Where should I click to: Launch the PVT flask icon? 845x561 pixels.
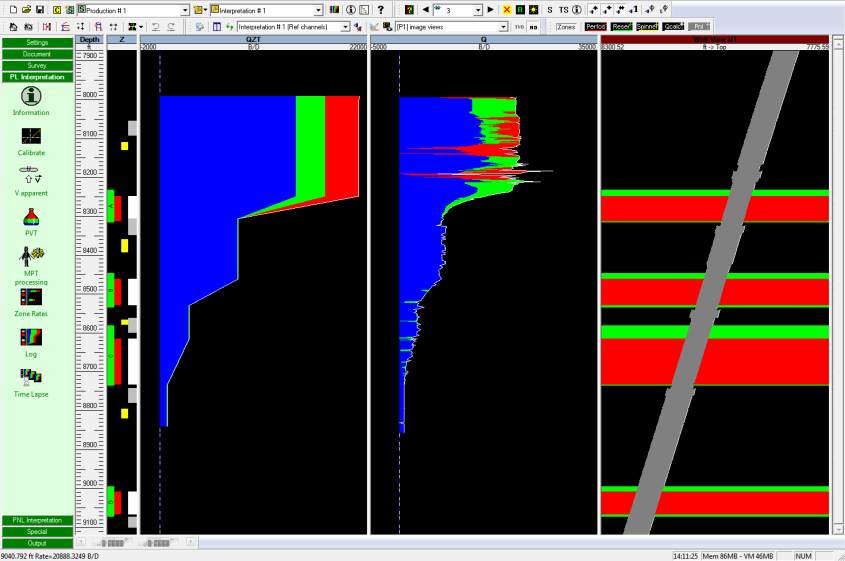31,217
